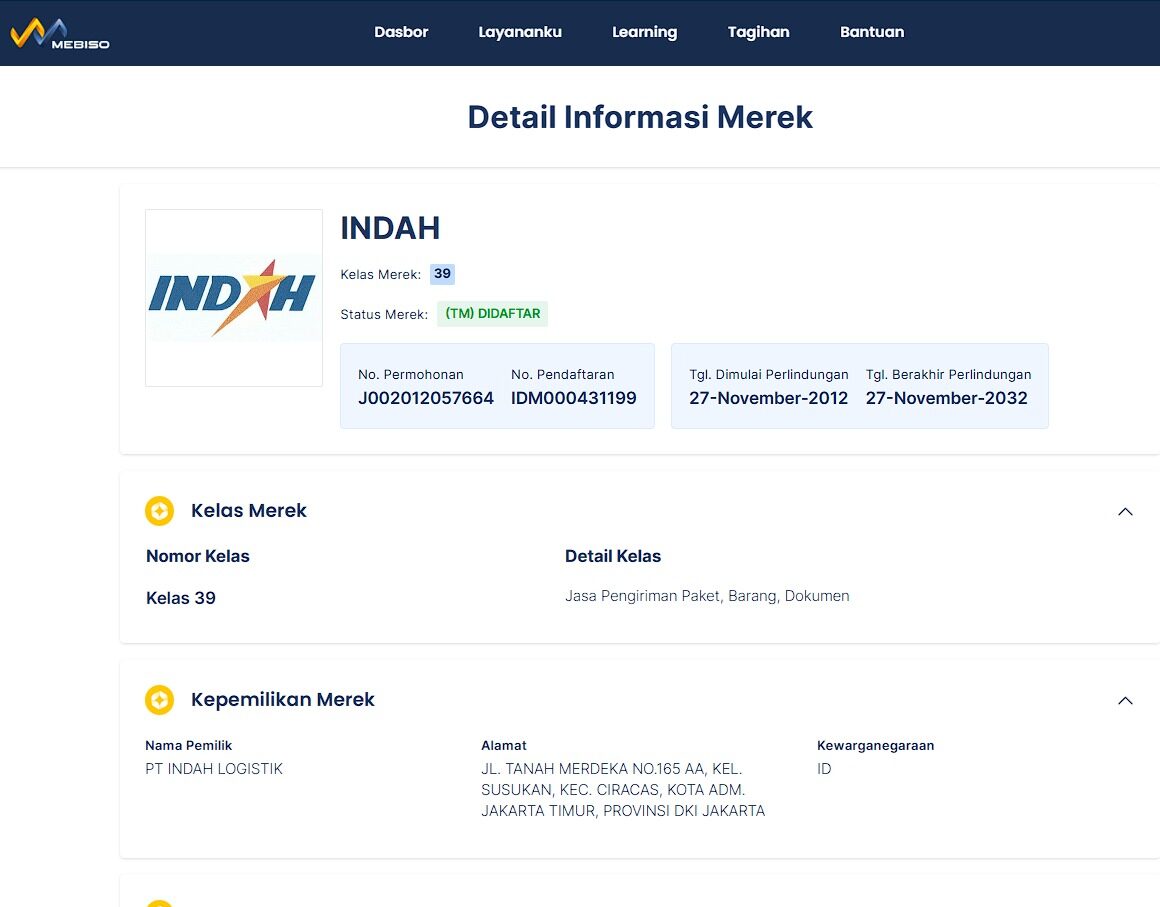This screenshot has width=1160, height=907.
Task: Select protection end date 27-November-2032
Action: [946, 398]
